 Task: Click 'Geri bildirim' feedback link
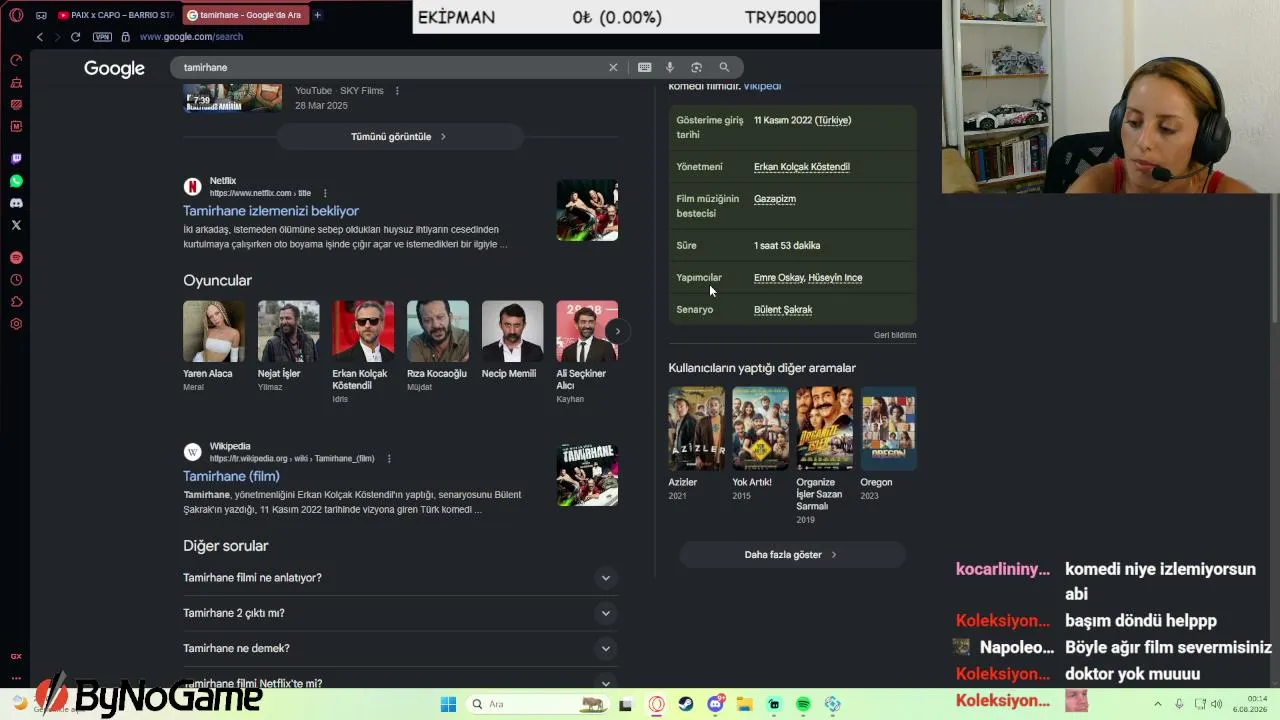895,335
